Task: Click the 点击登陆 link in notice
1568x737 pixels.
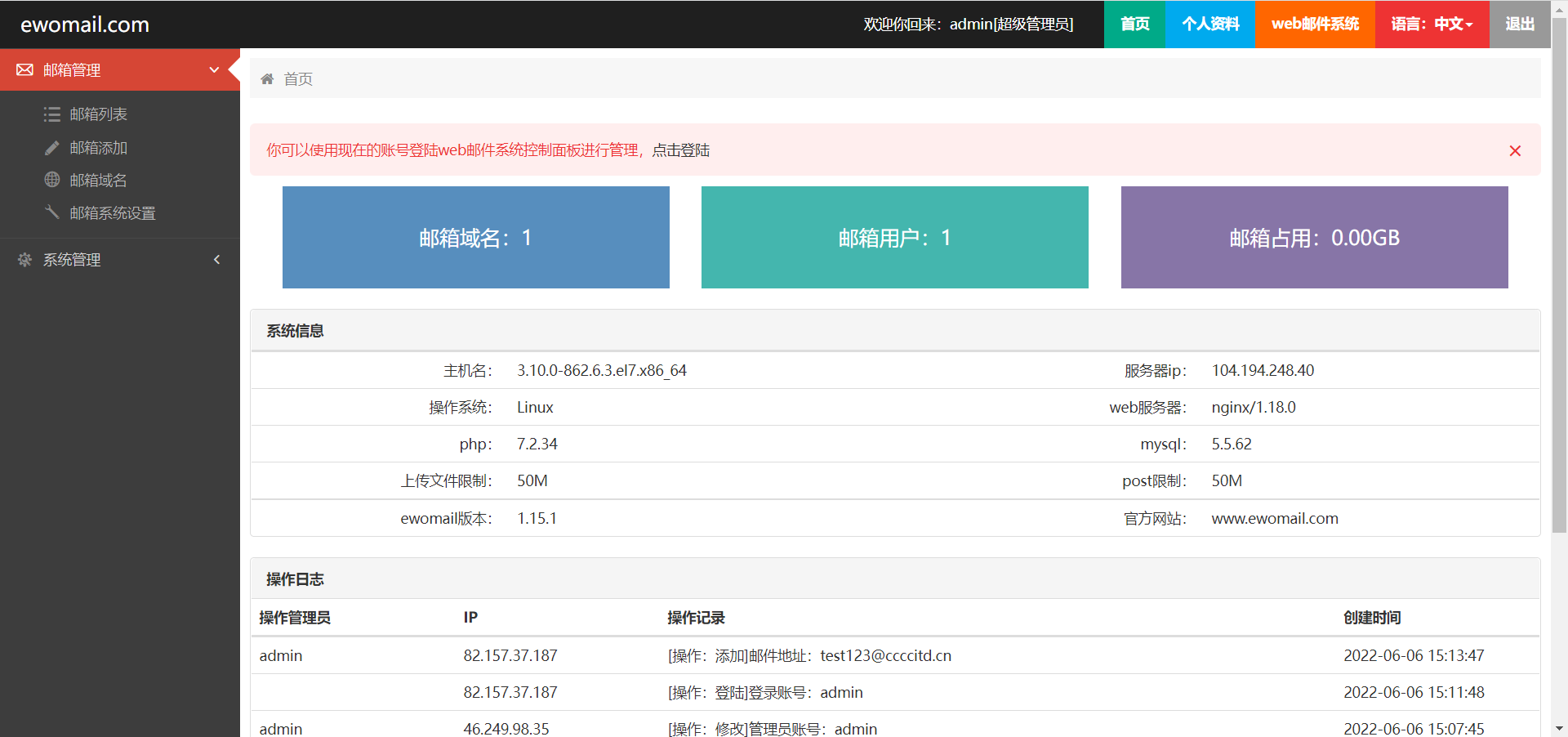Action: (680, 150)
